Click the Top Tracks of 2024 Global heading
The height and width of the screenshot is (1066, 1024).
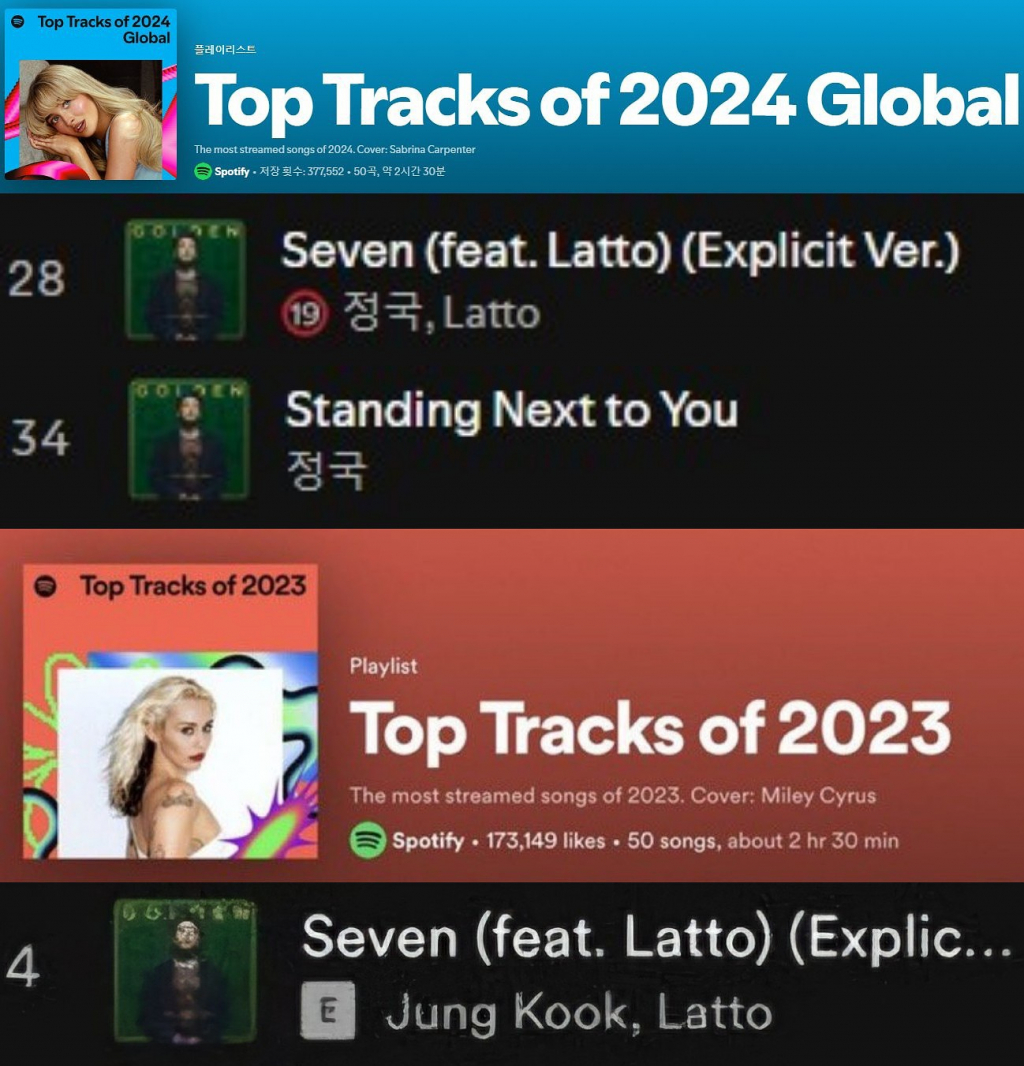[x=605, y=101]
